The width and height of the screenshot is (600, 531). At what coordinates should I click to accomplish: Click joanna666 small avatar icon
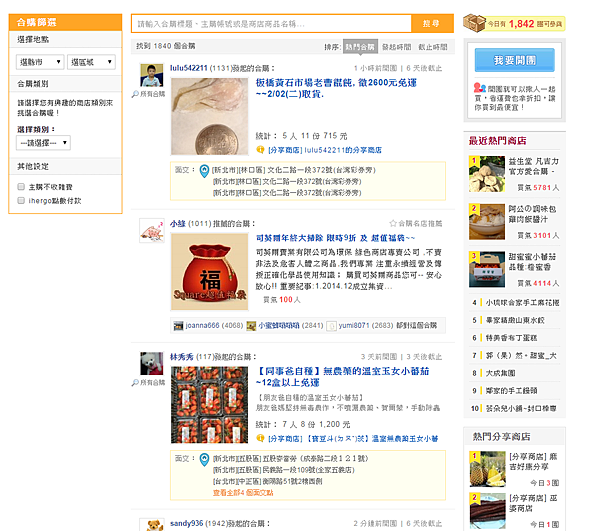(x=178, y=326)
